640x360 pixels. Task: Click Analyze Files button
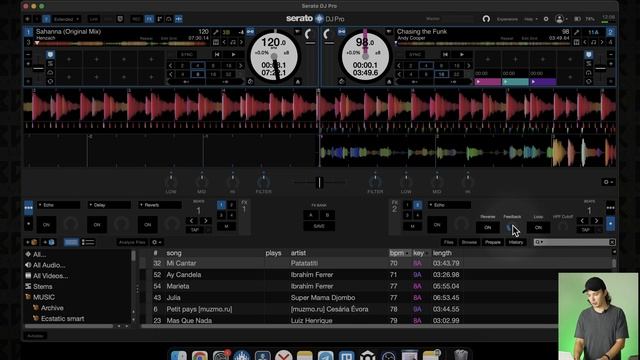point(132,242)
